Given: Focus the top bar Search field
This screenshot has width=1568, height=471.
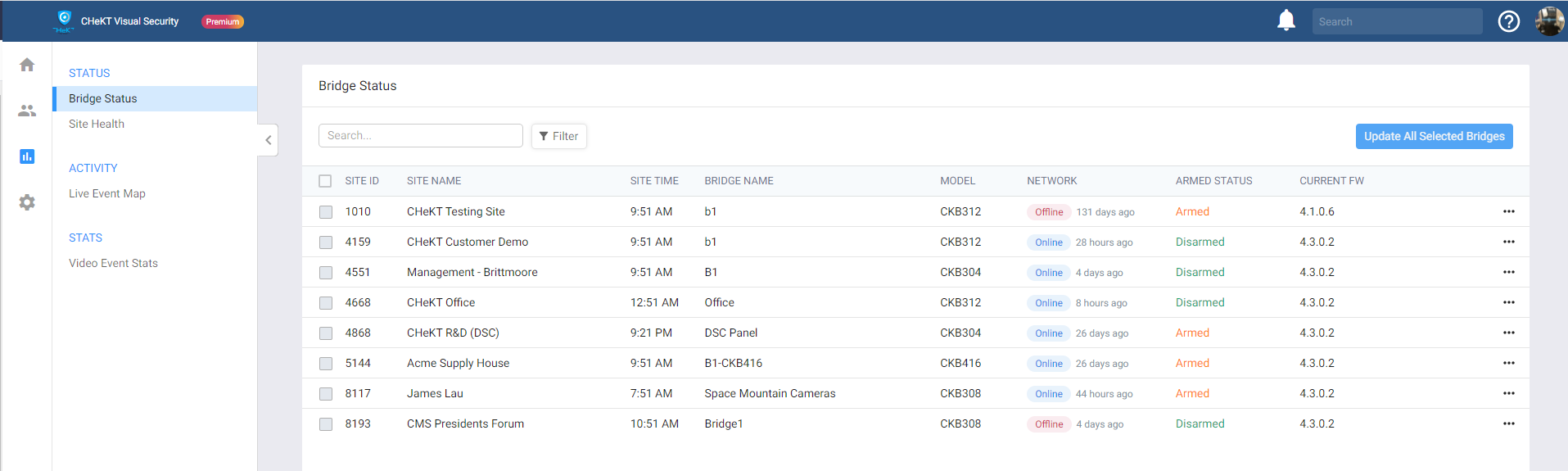Looking at the screenshot, I should 1397,21.
